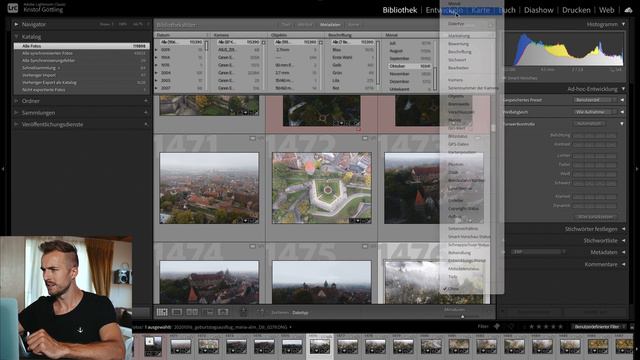640x360 pixels.
Task: Expand the Sammlungen panel
Action: point(16,112)
